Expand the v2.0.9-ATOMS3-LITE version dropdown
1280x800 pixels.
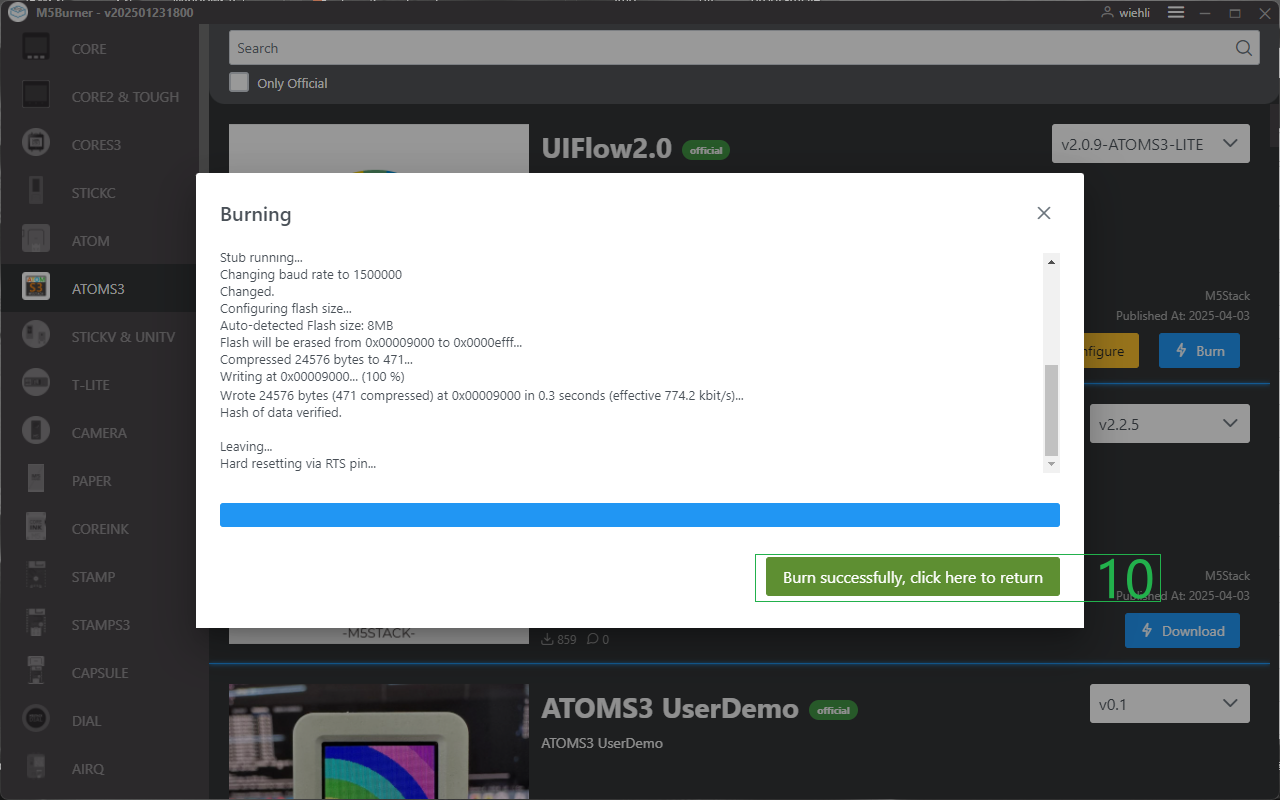[x=1150, y=144]
